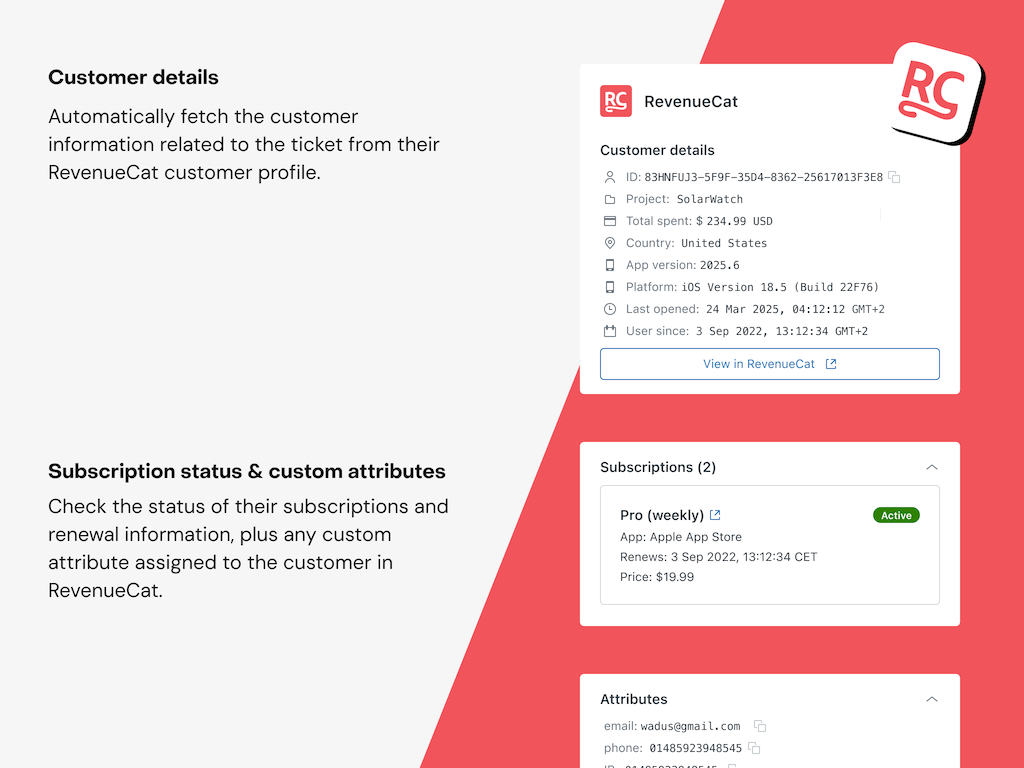
Task: Copy the customer ID to clipboard
Action: 895,177
